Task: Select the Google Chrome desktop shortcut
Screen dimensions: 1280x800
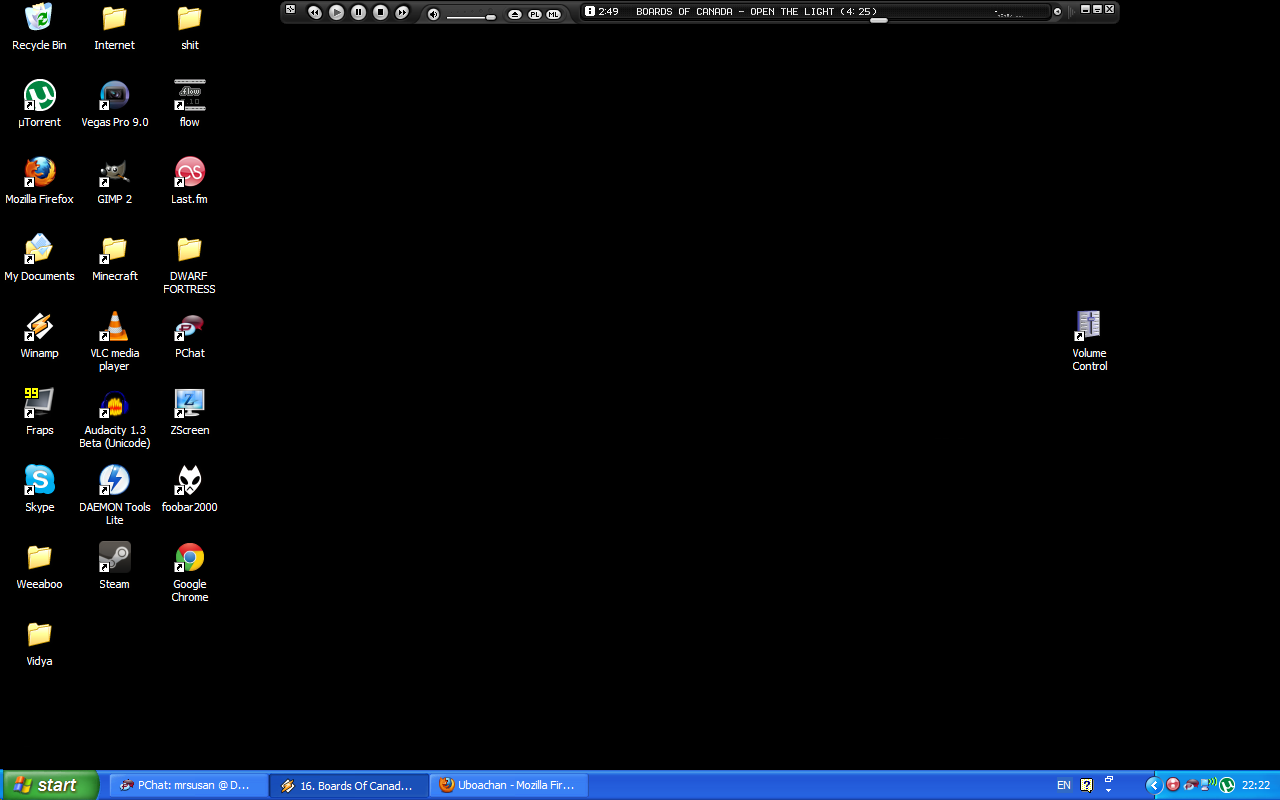Action: pyautogui.click(x=189, y=572)
